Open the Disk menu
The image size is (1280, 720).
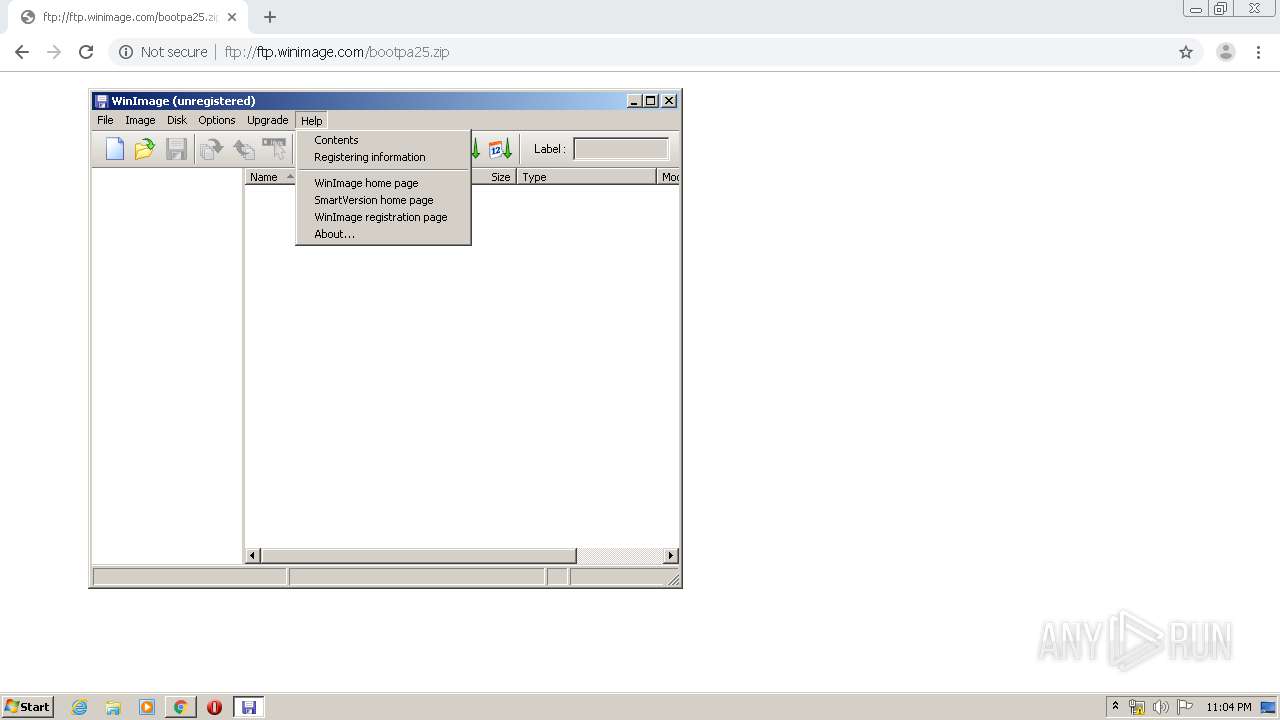(x=177, y=120)
